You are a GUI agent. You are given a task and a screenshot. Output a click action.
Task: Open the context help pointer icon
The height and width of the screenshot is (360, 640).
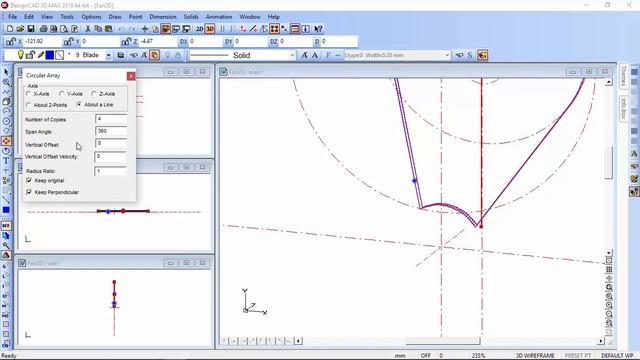pyautogui.click(x=318, y=29)
